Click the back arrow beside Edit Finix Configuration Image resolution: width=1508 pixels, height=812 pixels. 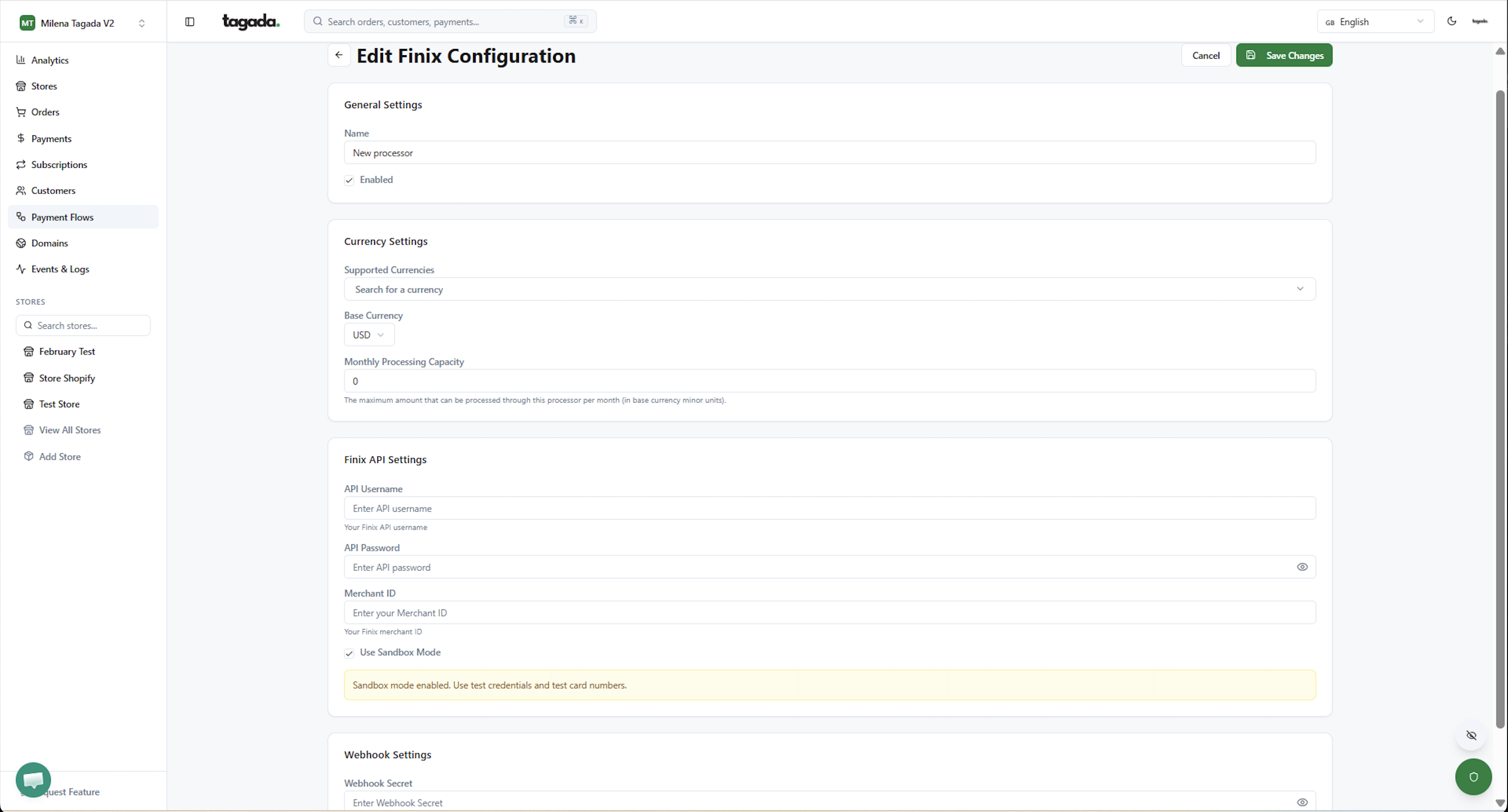click(x=339, y=55)
